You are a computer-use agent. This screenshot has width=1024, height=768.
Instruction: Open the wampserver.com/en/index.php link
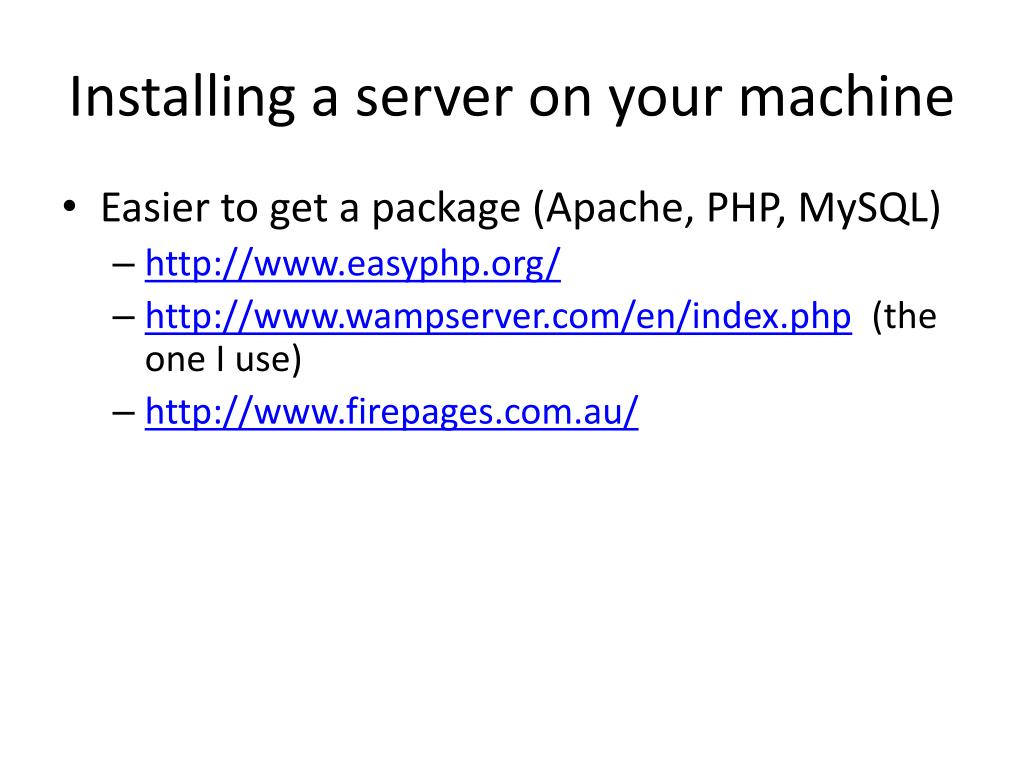(498, 317)
